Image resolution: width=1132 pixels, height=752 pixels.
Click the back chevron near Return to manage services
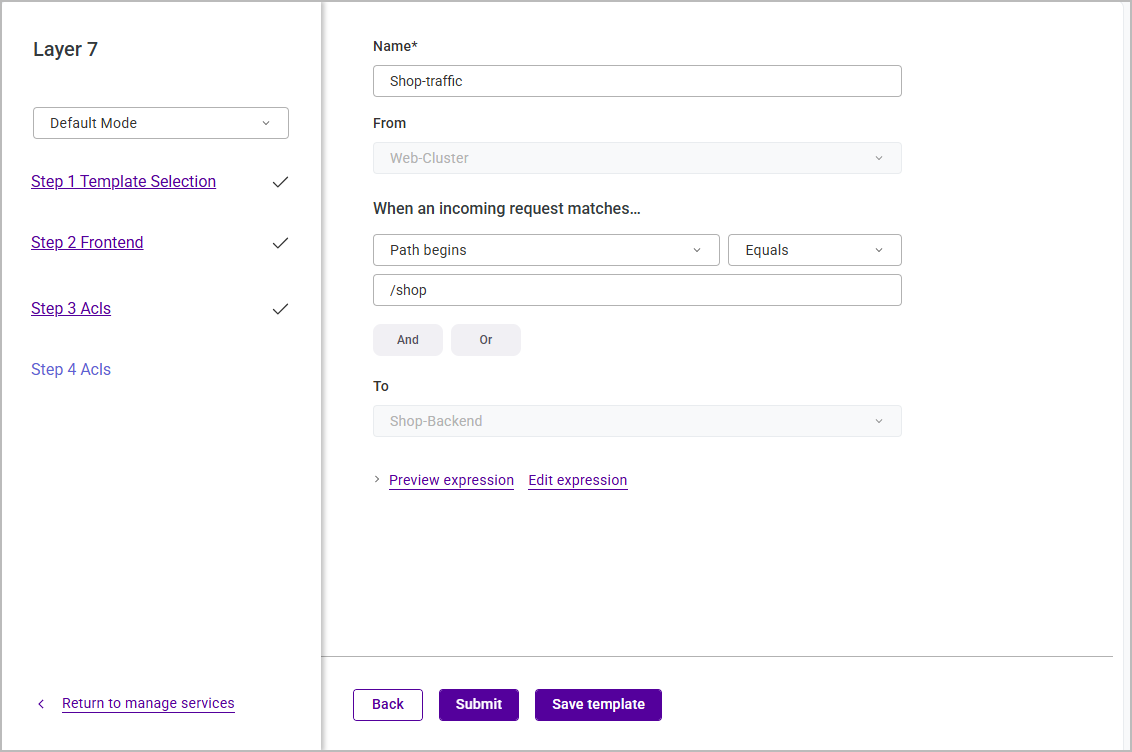click(41, 704)
